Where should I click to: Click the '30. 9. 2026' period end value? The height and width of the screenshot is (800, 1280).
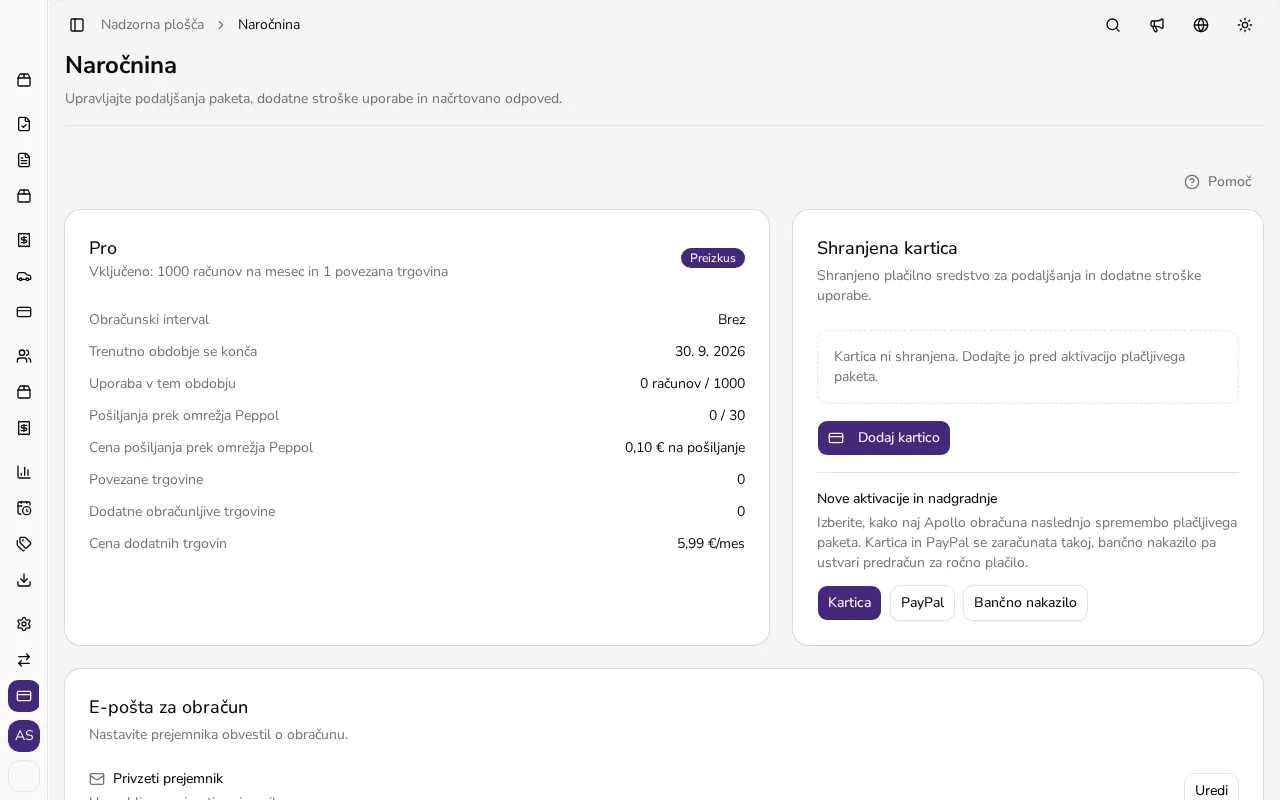click(x=710, y=352)
